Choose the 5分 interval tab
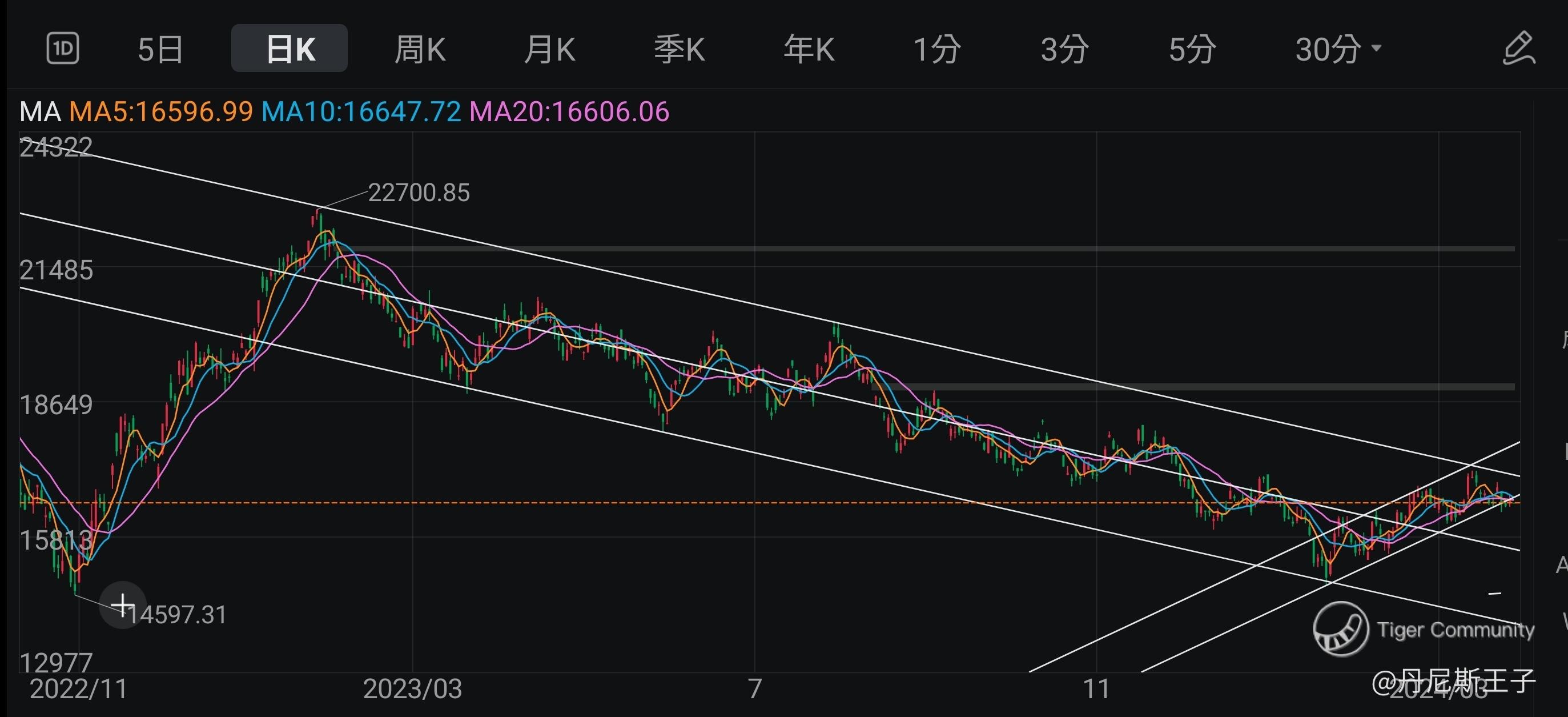The image size is (1568, 717). [x=1192, y=49]
